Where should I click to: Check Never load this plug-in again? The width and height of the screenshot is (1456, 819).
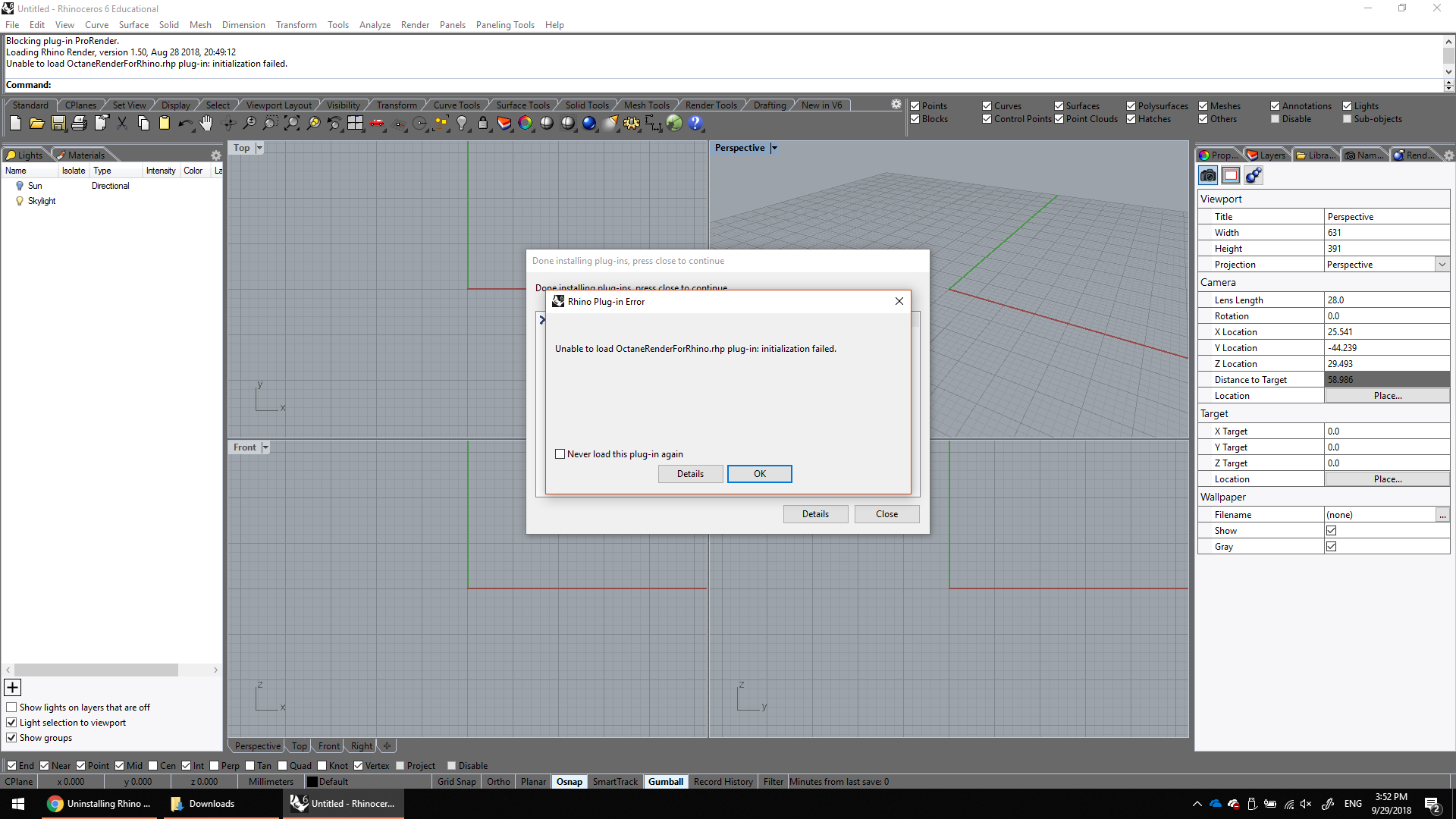point(560,454)
